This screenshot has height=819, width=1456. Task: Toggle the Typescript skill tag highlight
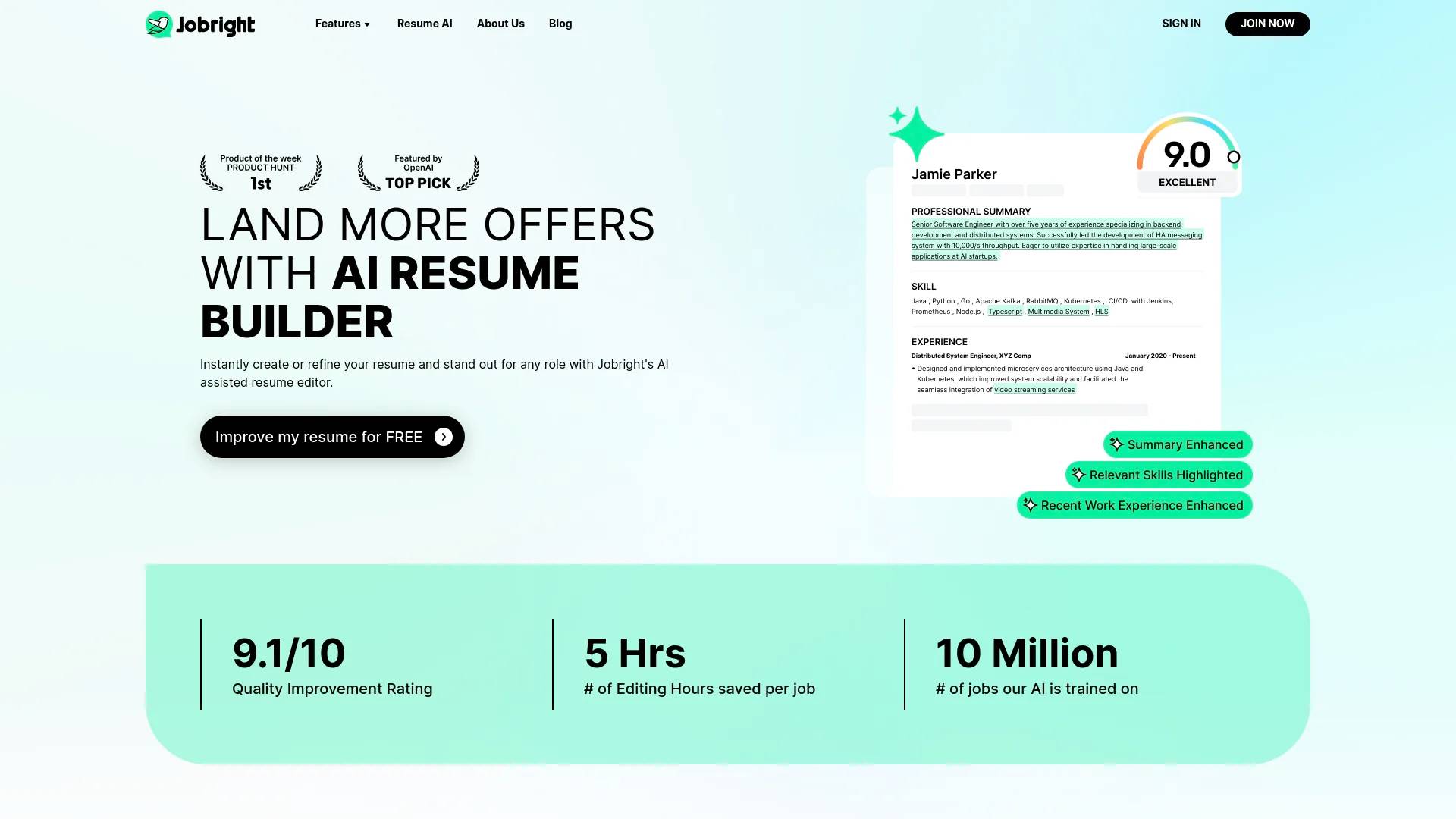1005,311
